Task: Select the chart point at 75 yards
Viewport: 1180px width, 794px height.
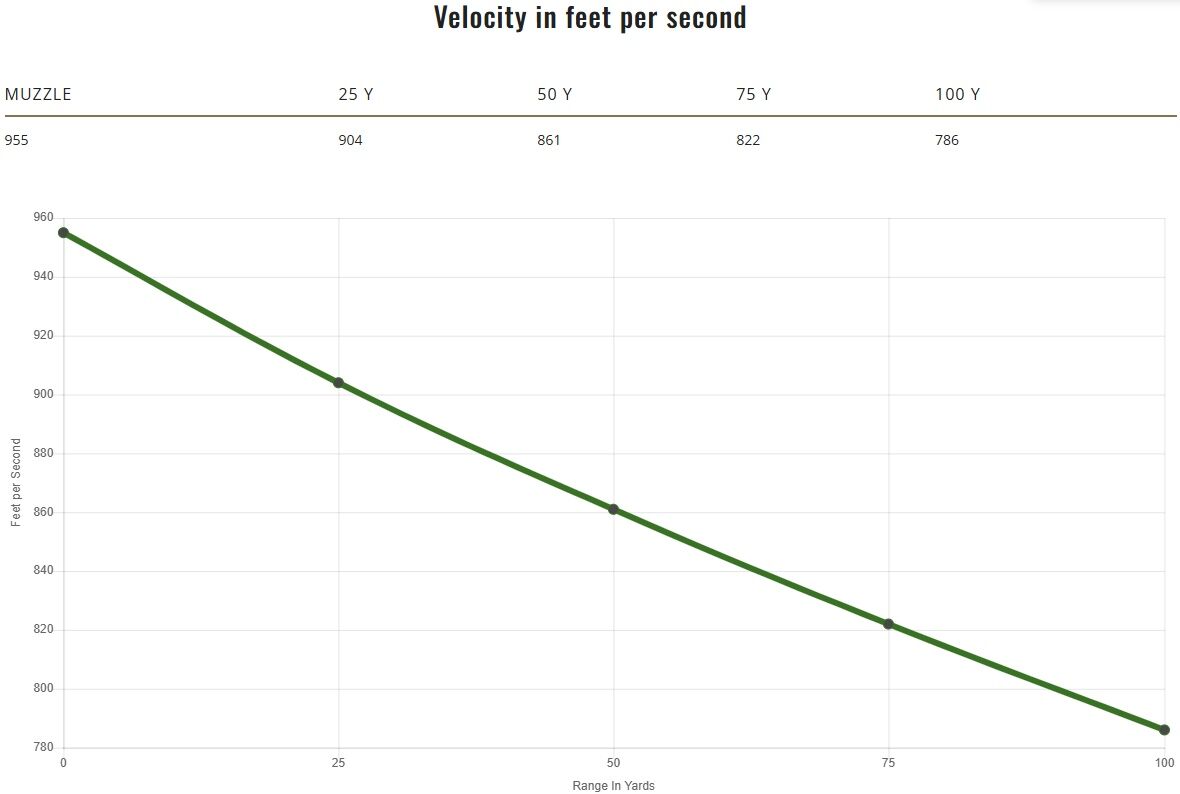Action: (x=888, y=624)
